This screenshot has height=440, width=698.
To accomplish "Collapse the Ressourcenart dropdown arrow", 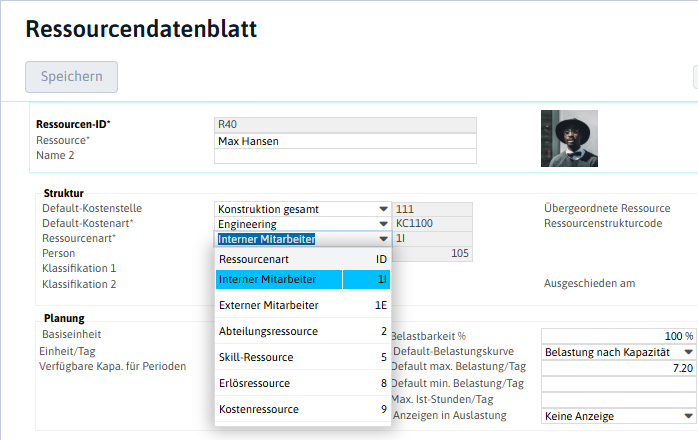I will [x=383, y=239].
